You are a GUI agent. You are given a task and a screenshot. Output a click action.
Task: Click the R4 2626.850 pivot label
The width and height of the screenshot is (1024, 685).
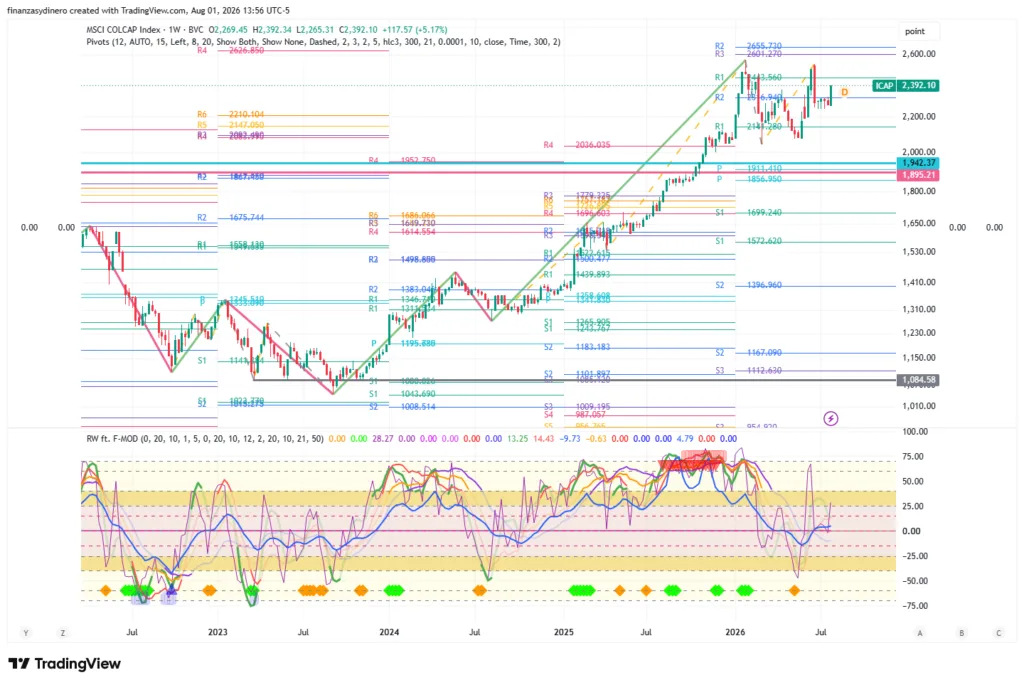231,50
